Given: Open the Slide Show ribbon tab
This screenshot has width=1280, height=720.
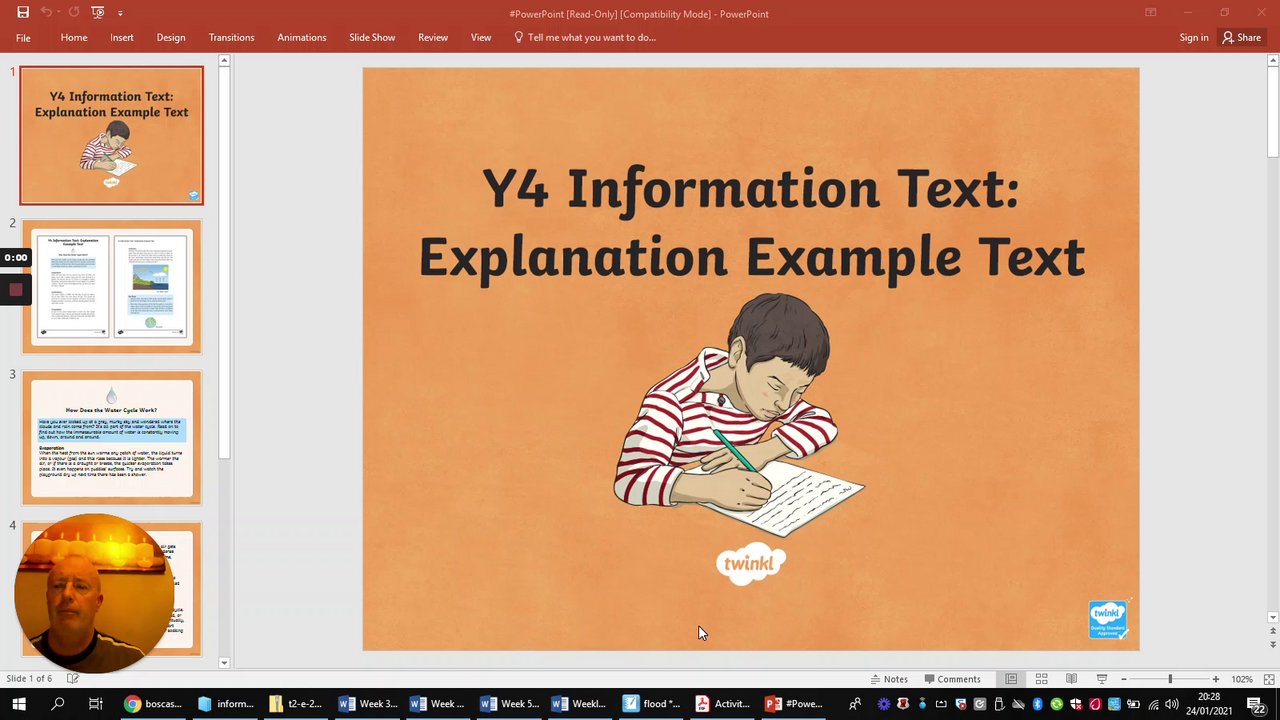Looking at the screenshot, I should point(372,37).
